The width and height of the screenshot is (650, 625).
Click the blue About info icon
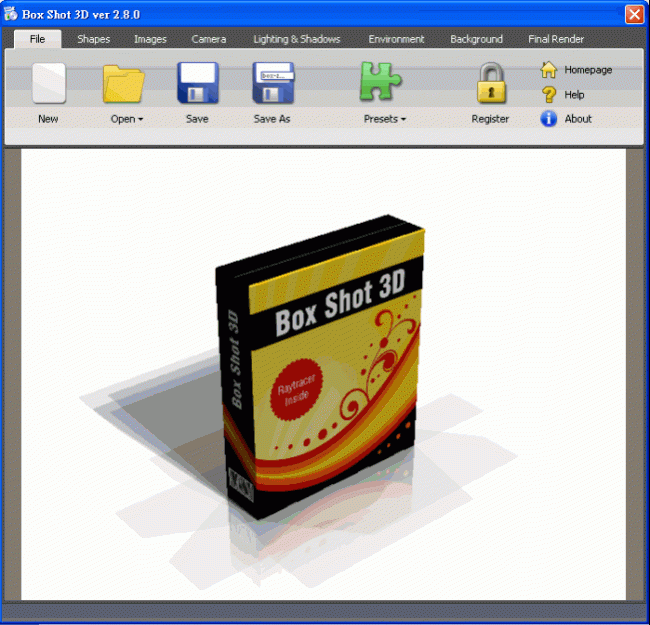[x=548, y=119]
